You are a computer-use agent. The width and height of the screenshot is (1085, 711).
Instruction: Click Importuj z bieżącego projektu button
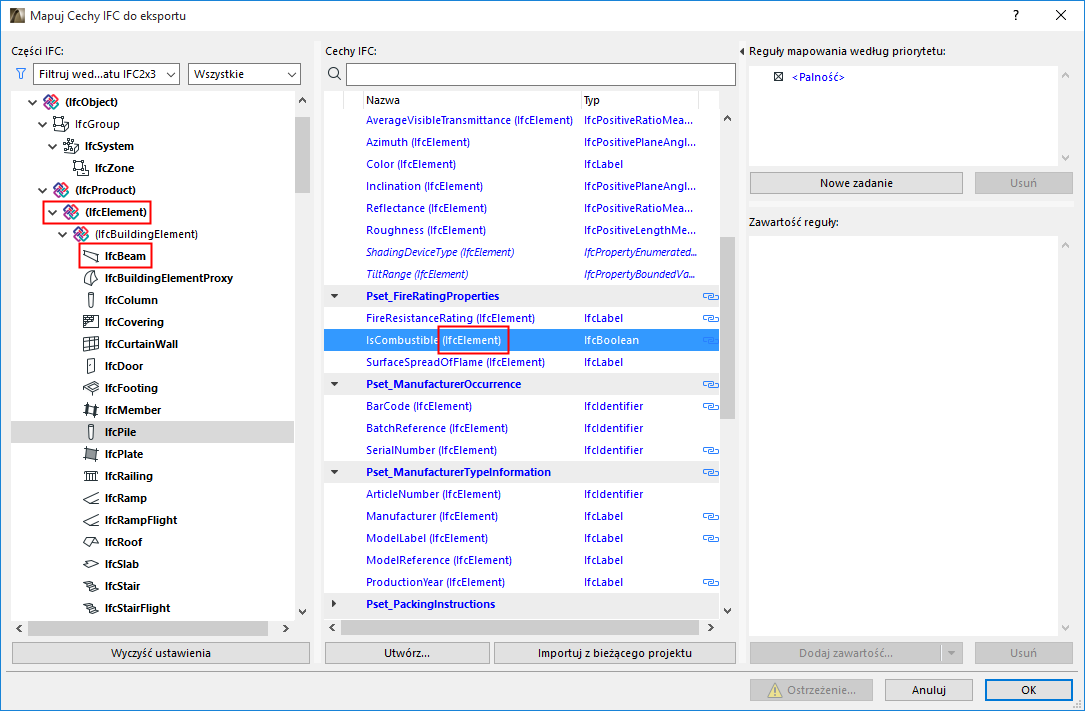[614, 653]
